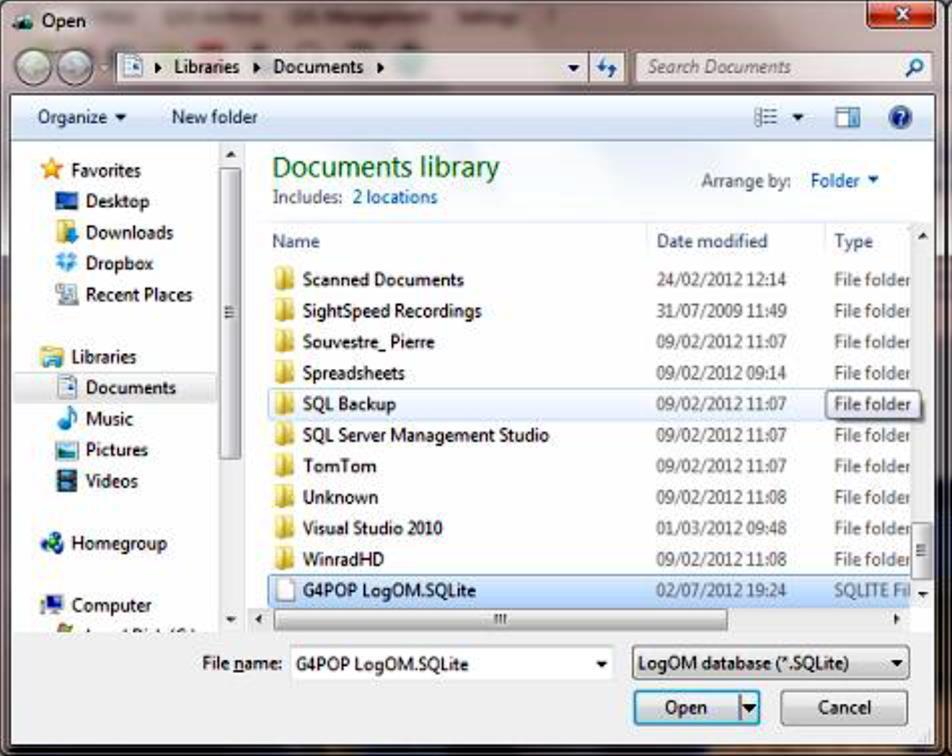Click the horizontal scrollbar in file list
The width and height of the screenshot is (952, 756).
pos(500,619)
